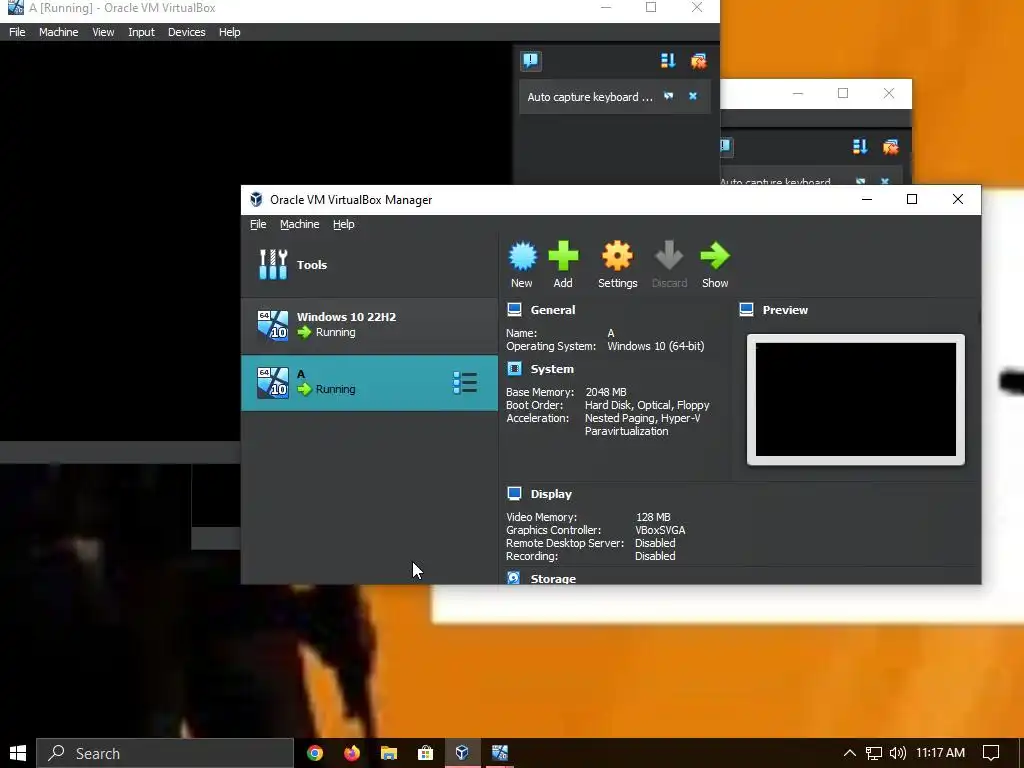
Task: Click the Display section header
Action: 551,494
